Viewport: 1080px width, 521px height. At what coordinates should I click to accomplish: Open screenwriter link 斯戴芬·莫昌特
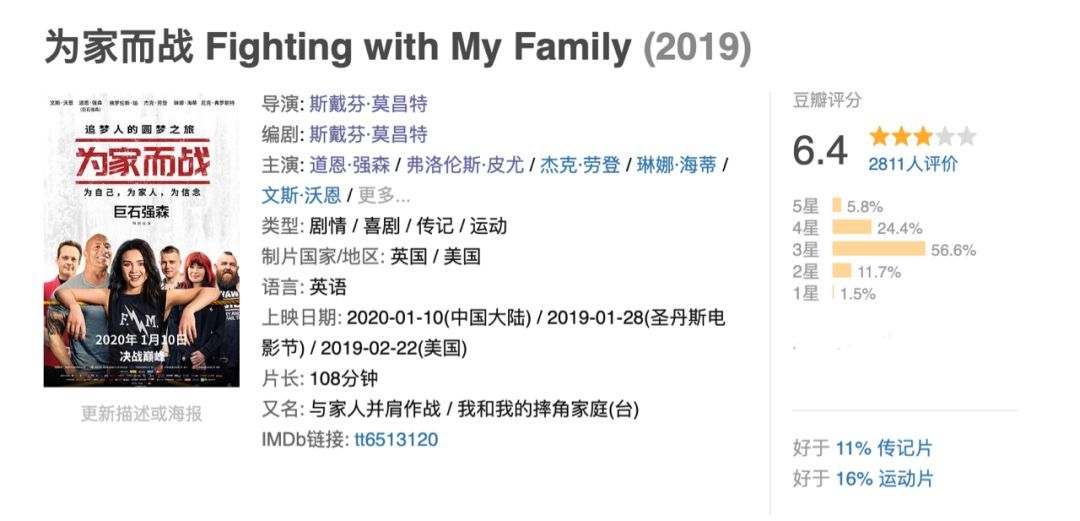point(368,134)
